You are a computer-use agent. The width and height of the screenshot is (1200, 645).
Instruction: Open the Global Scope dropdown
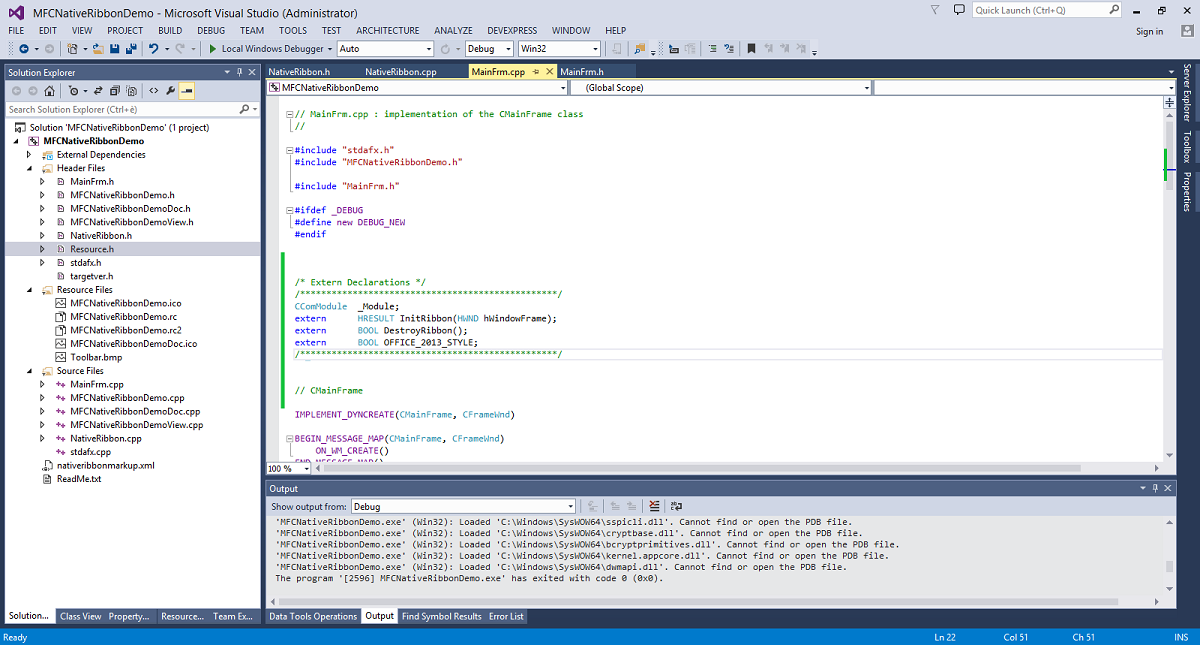[719, 87]
